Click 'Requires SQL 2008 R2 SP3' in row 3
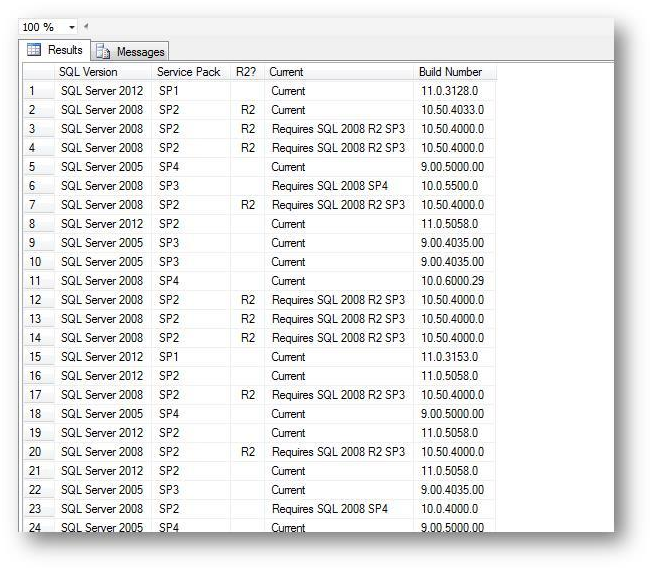This screenshot has height=570, width=655. coord(338,129)
